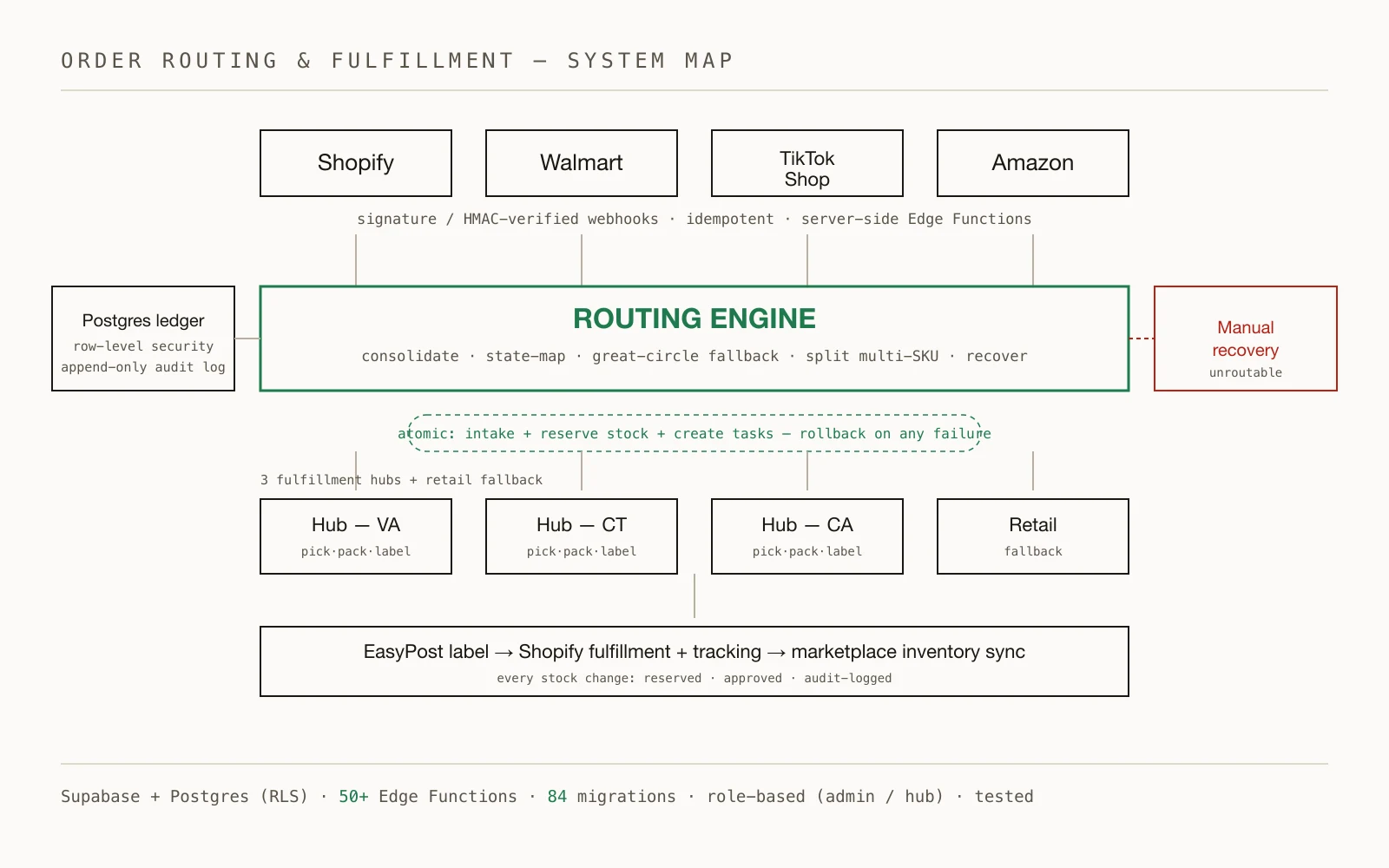Click 'pick·pack·label' under Hub — CA

[807, 551]
